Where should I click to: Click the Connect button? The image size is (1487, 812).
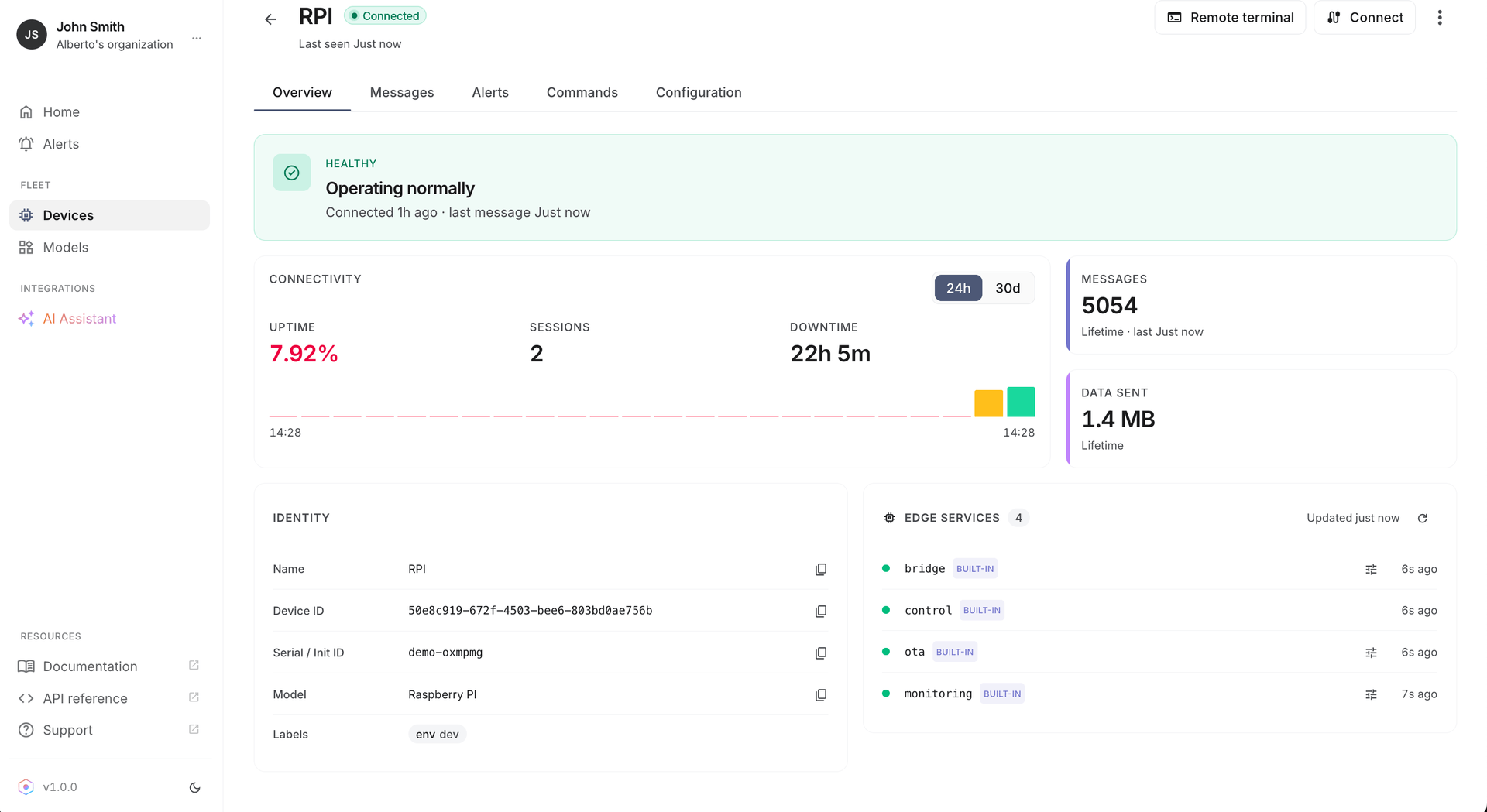tap(1365, 18)
